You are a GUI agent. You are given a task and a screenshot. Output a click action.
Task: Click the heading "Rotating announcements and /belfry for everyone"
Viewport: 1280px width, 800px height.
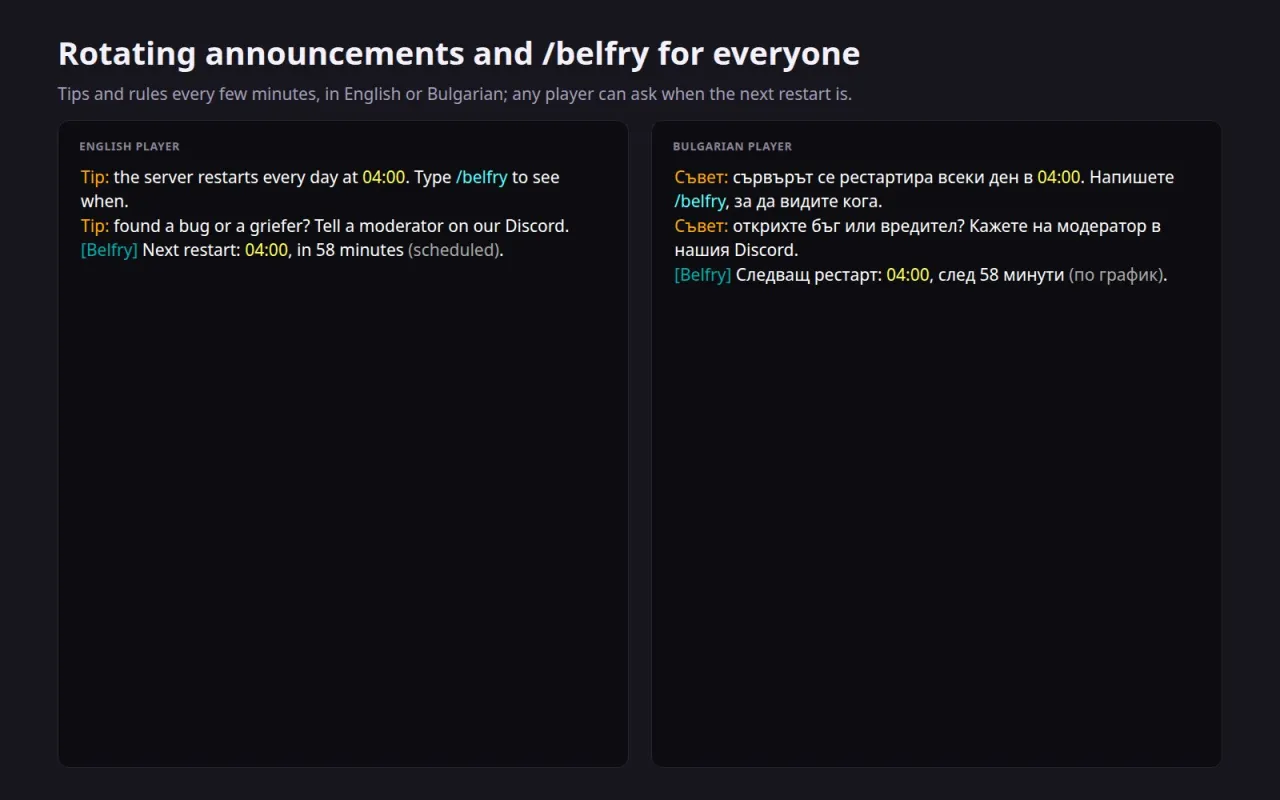coord(459,54)
